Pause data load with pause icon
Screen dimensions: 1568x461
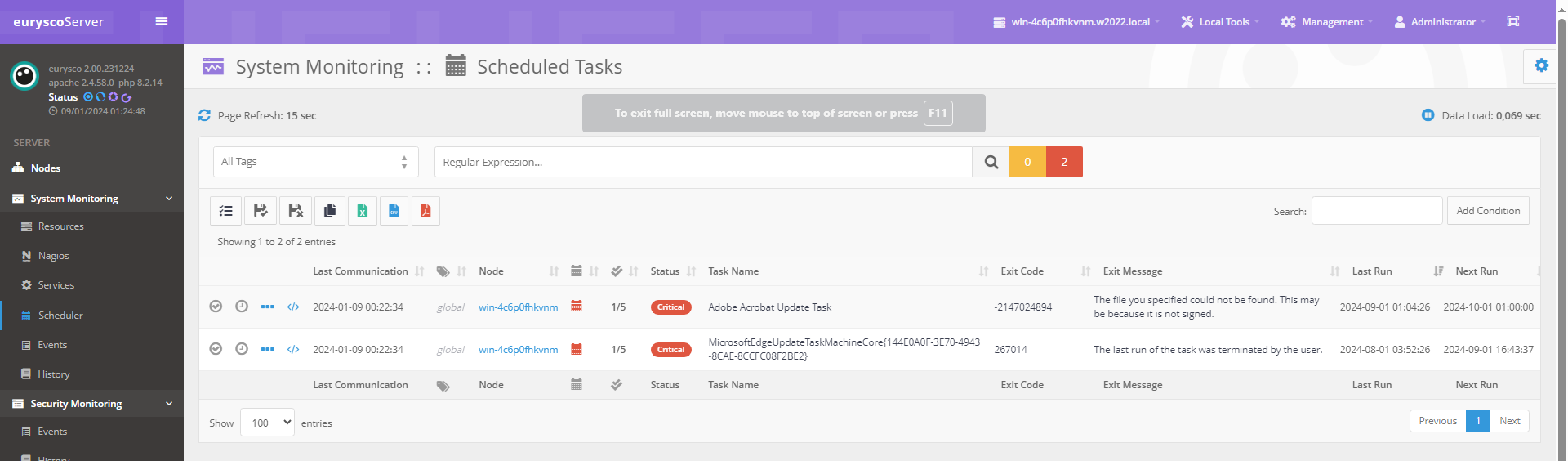click(1428, 115)
